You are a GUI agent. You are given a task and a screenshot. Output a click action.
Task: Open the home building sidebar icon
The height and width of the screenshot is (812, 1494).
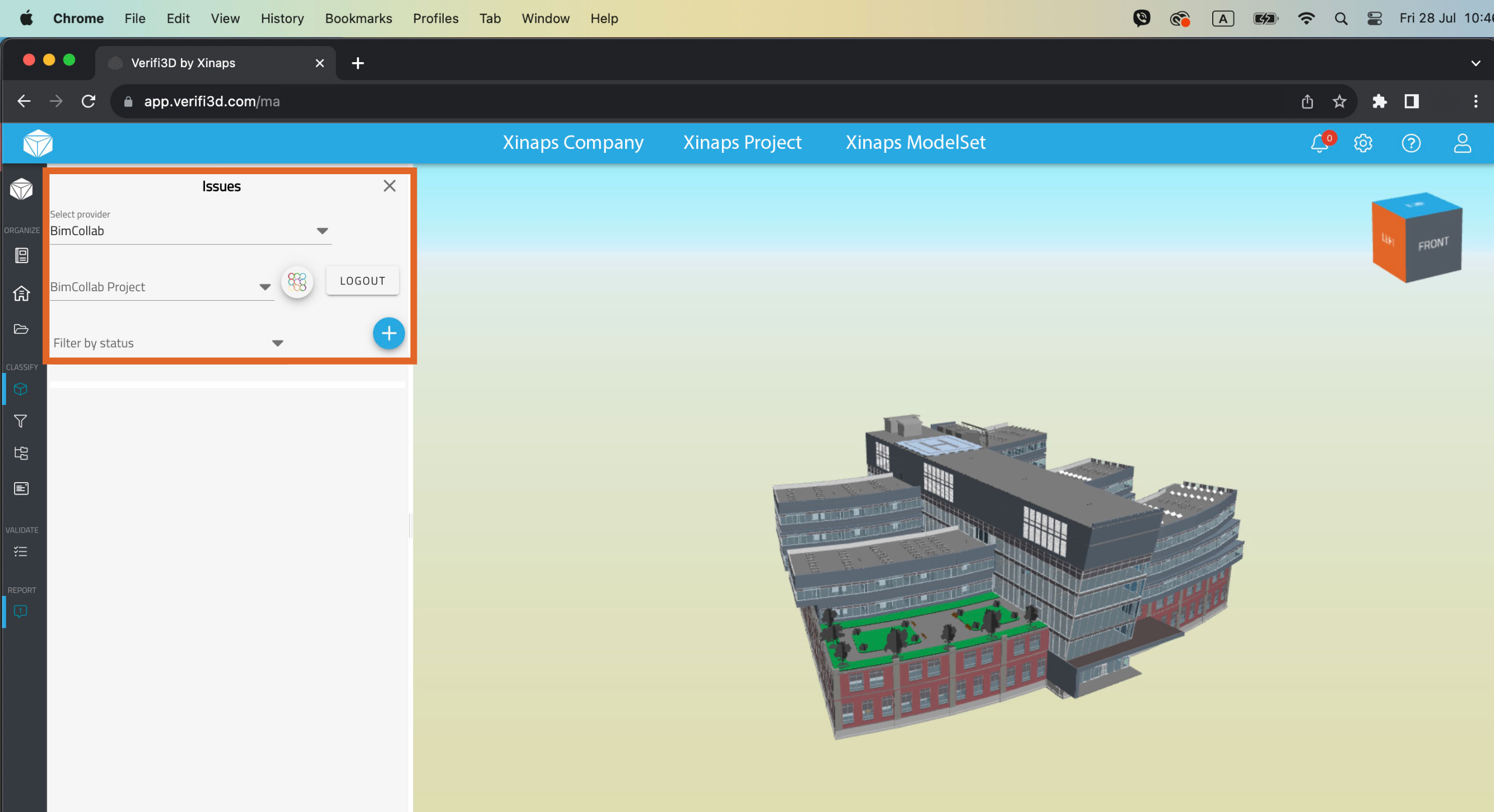pyautogui.click(x=21, y=293)
